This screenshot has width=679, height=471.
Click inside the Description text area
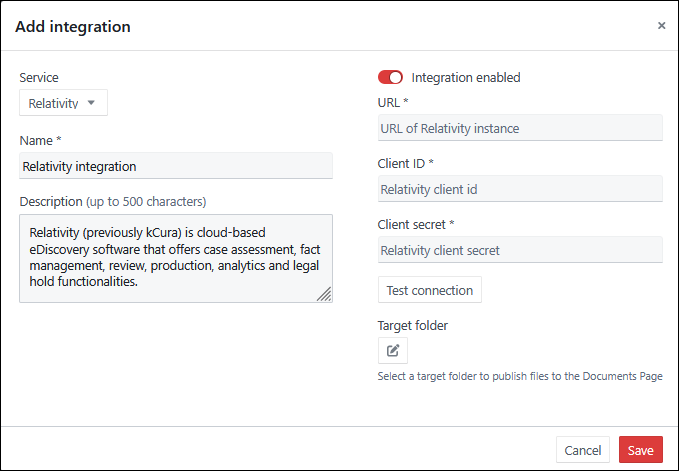click(176, 258)
